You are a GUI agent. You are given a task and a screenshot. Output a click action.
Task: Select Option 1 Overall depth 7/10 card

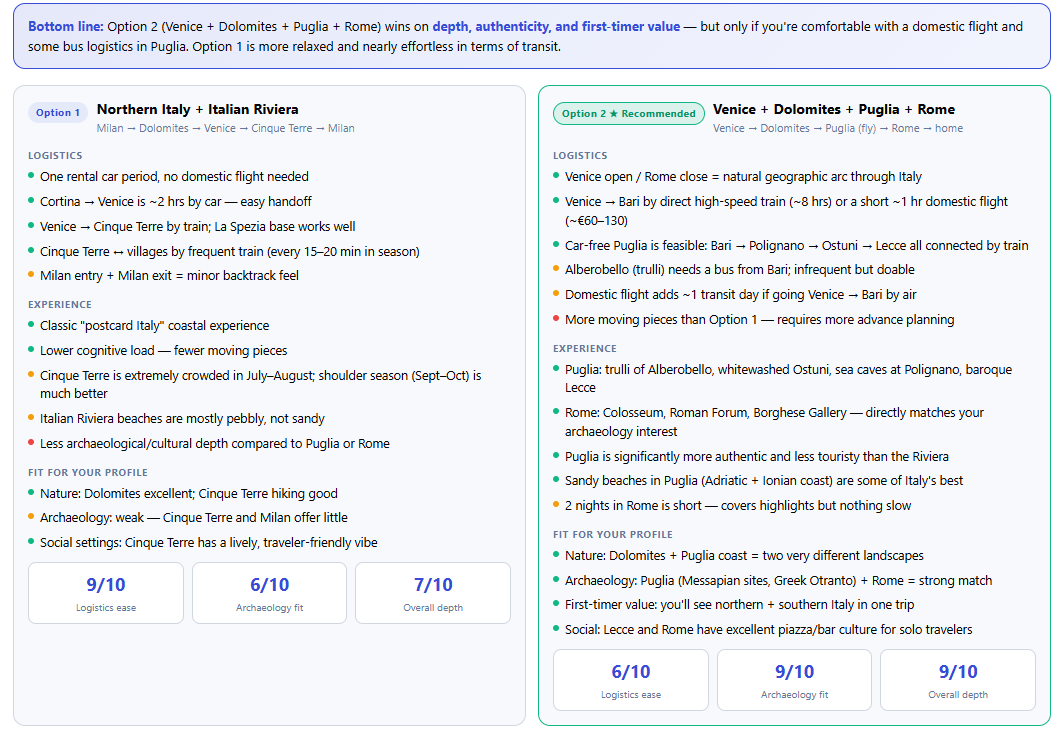tap(433, 593)
